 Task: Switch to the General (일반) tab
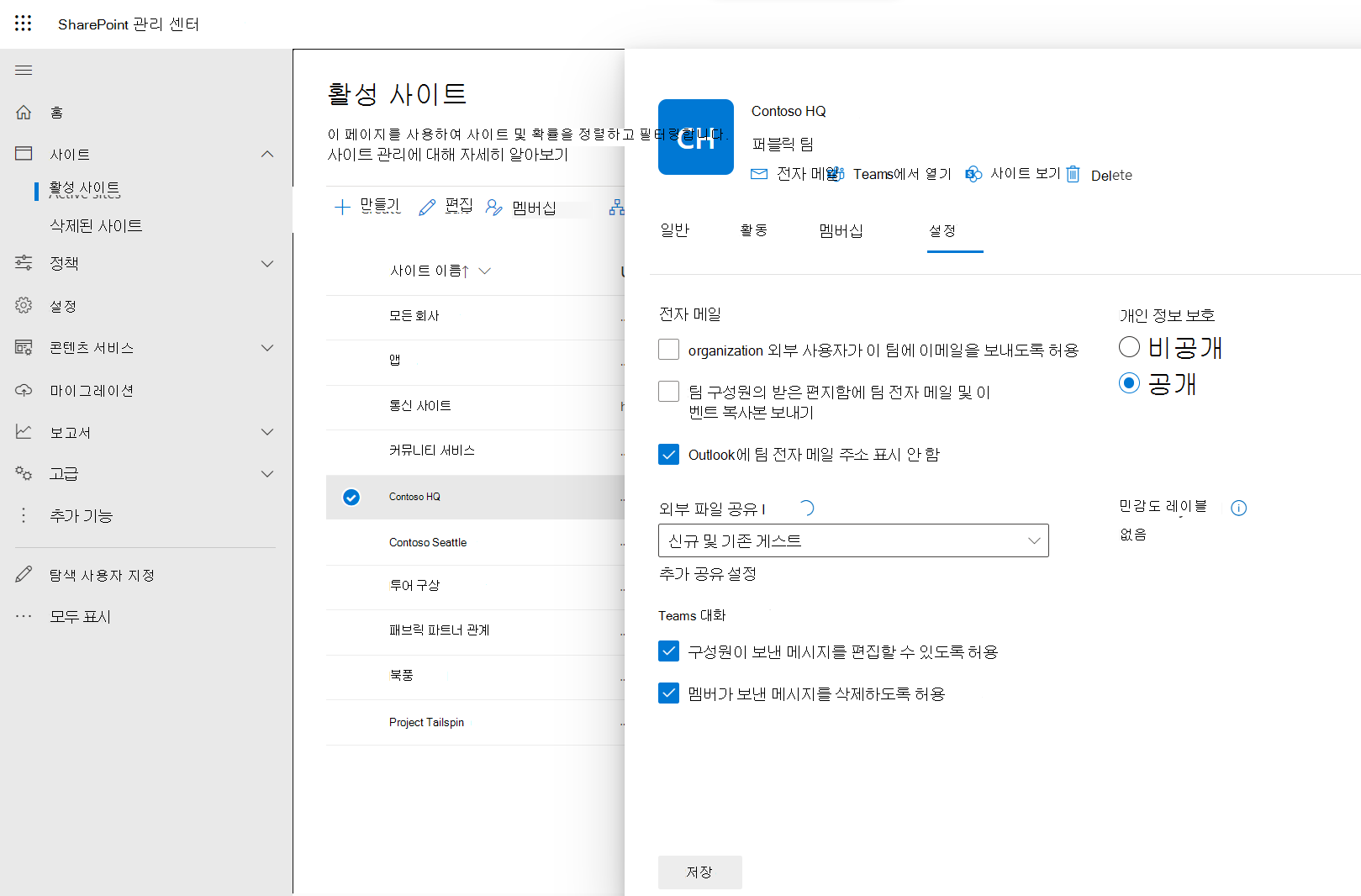pos(675,230)
